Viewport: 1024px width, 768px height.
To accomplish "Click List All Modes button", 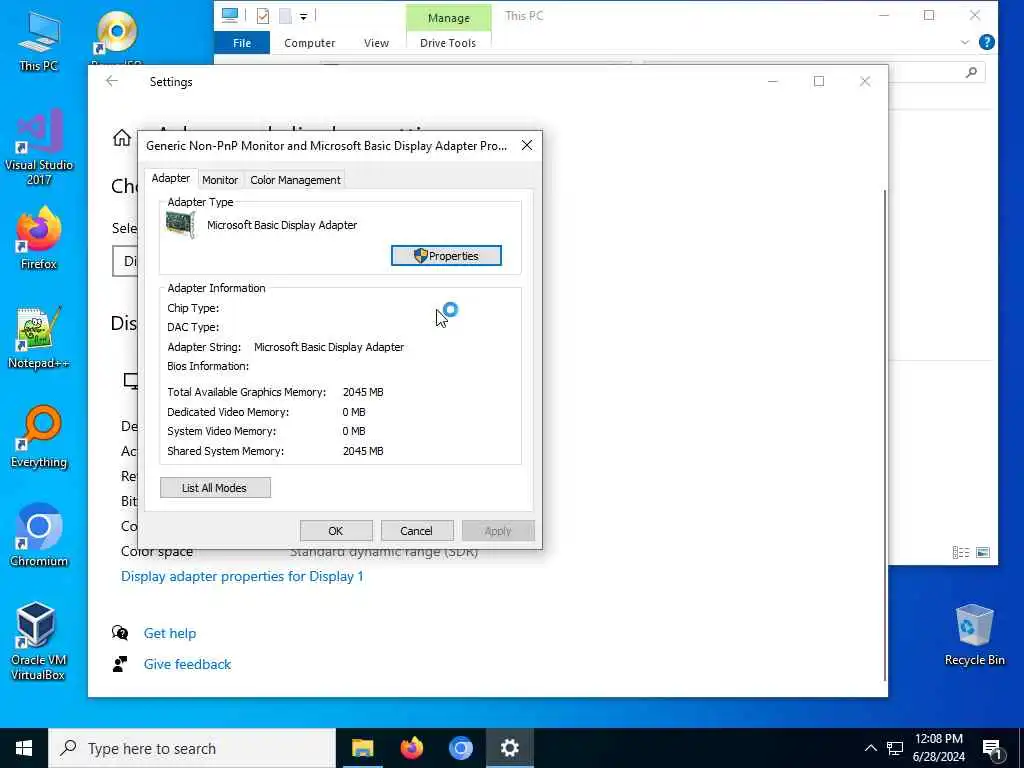I will tap(215, 488).
